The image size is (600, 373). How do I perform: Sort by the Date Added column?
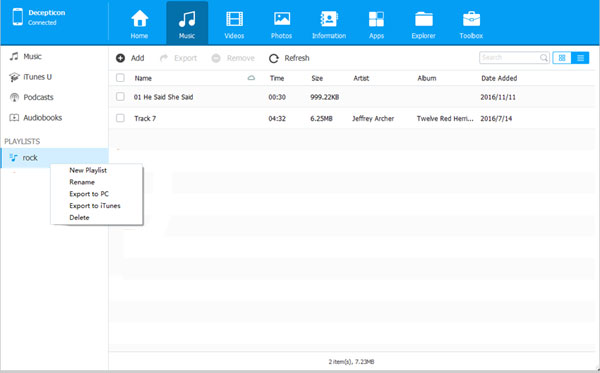pyautogui.click(x=499, y=78)
